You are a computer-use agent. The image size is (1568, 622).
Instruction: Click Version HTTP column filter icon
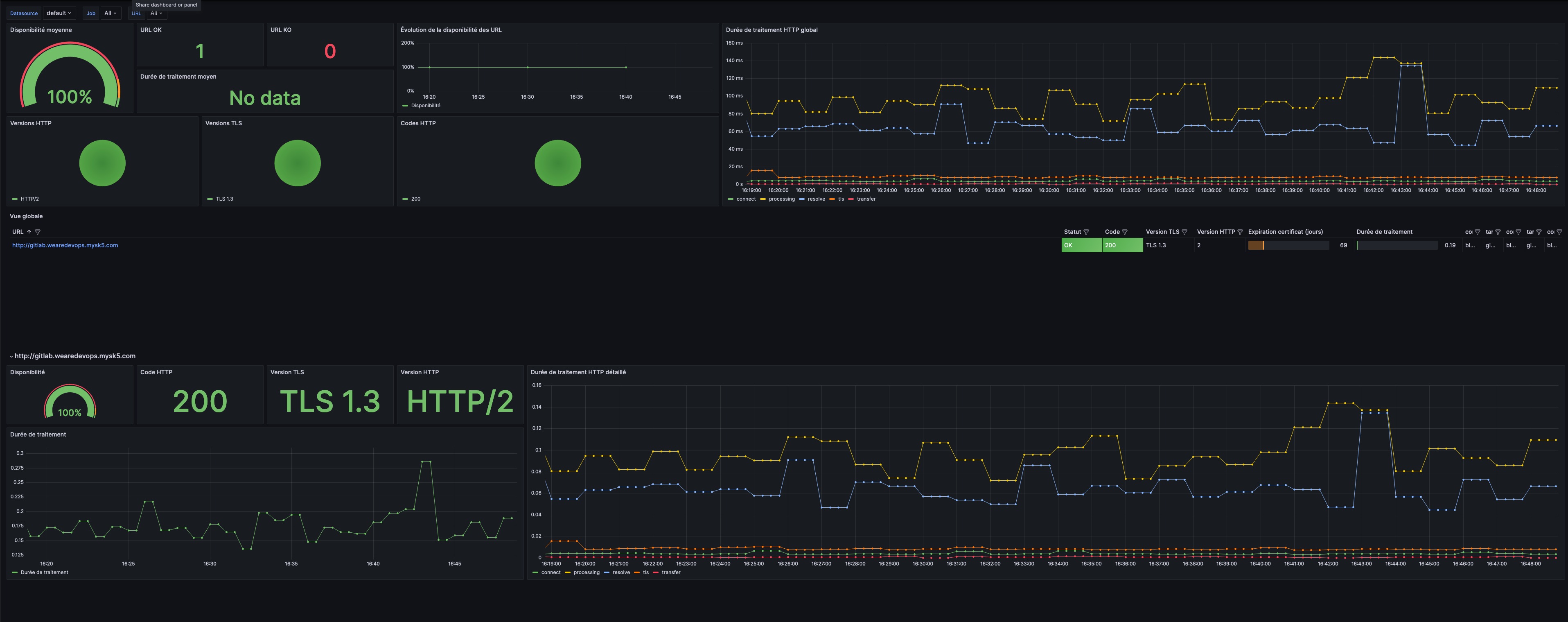click(1240, 232)
